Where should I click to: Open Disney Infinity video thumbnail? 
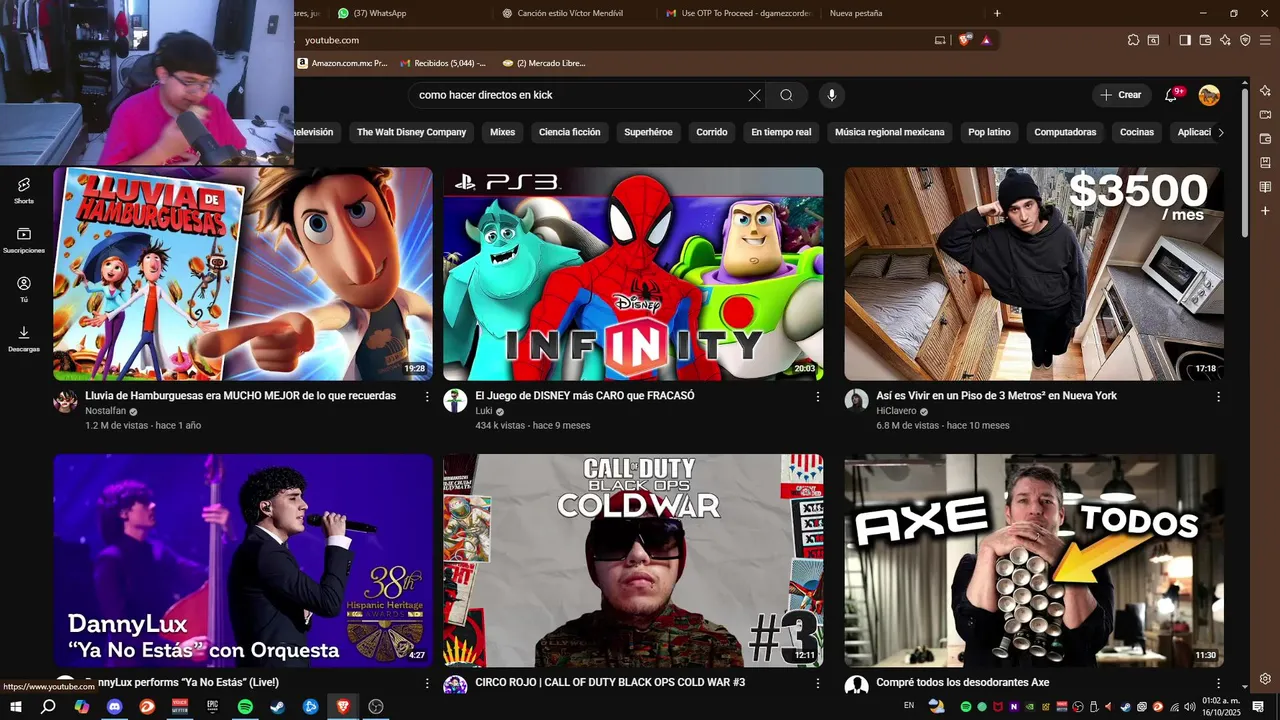[633, 273]
